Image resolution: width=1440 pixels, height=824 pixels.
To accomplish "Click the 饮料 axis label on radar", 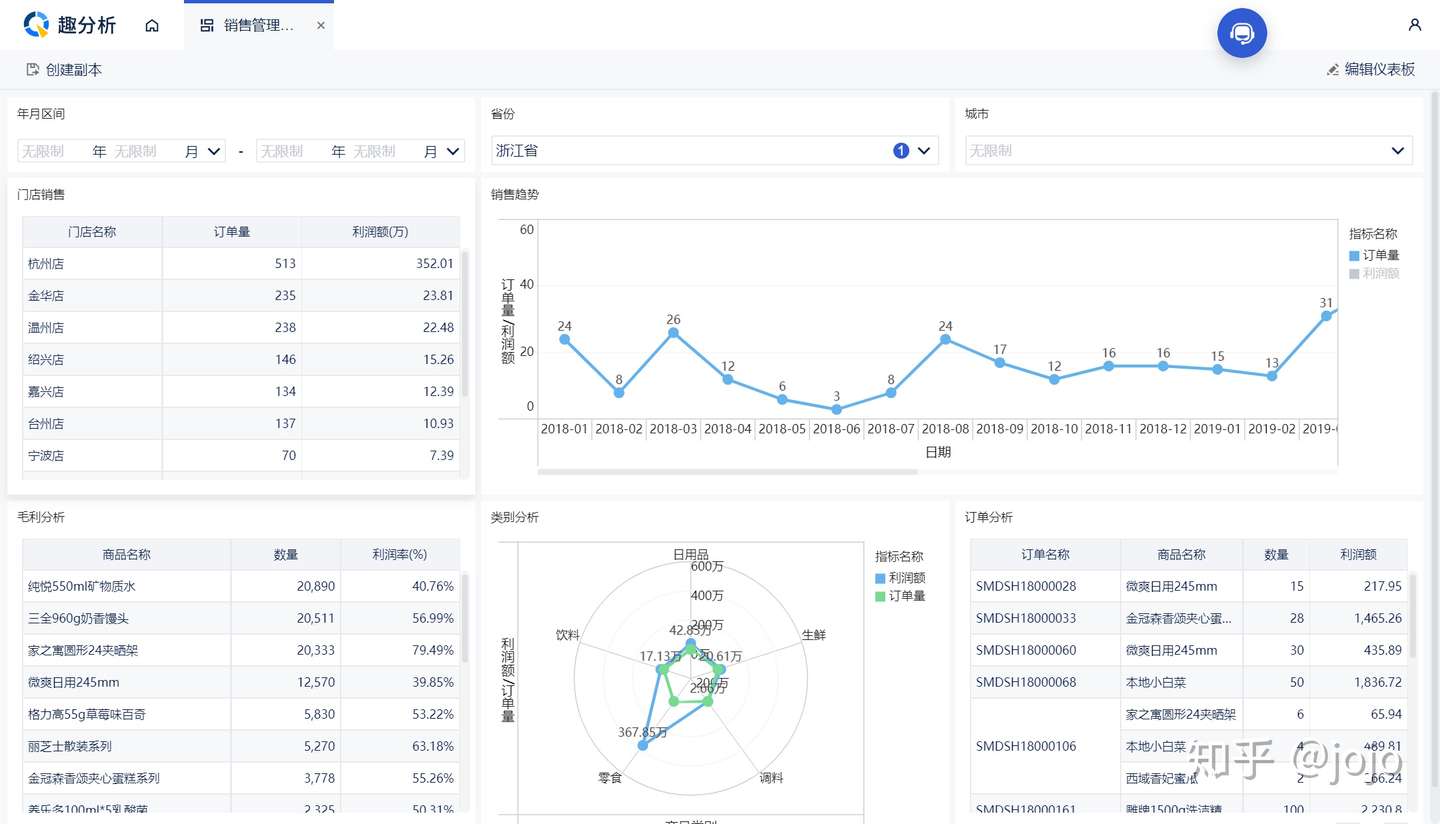I will point(567,635).
